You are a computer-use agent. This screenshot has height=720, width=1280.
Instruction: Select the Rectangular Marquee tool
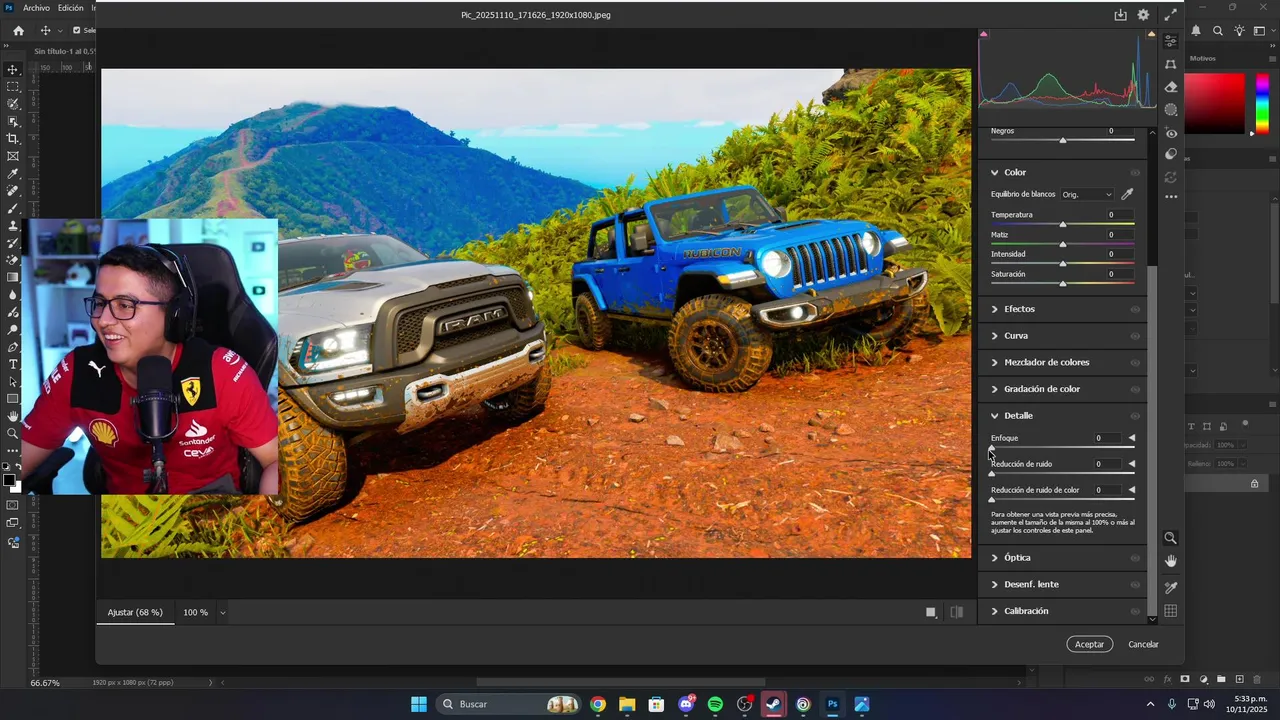(13, 87)
